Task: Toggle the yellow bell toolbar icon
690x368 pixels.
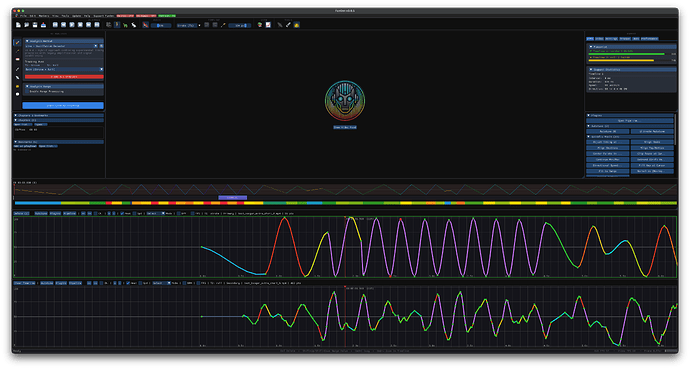Action: point(297,25)
